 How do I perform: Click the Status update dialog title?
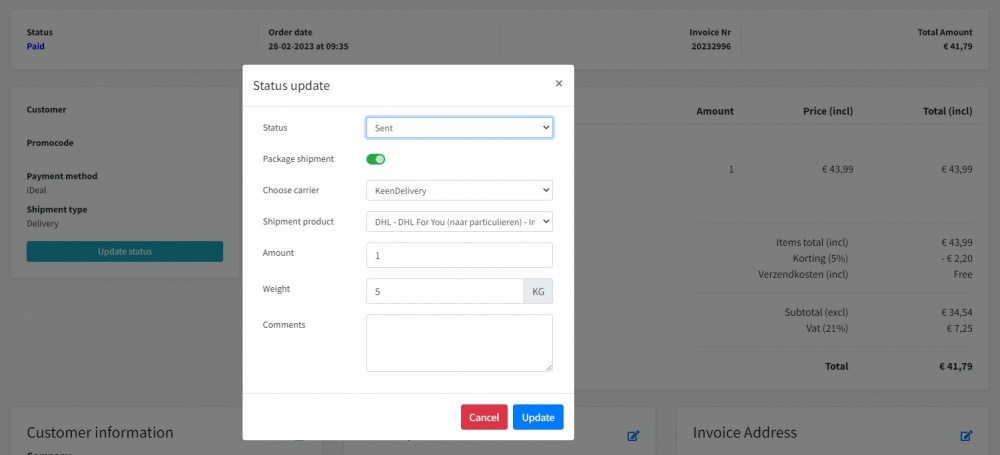tap(291, 86)
